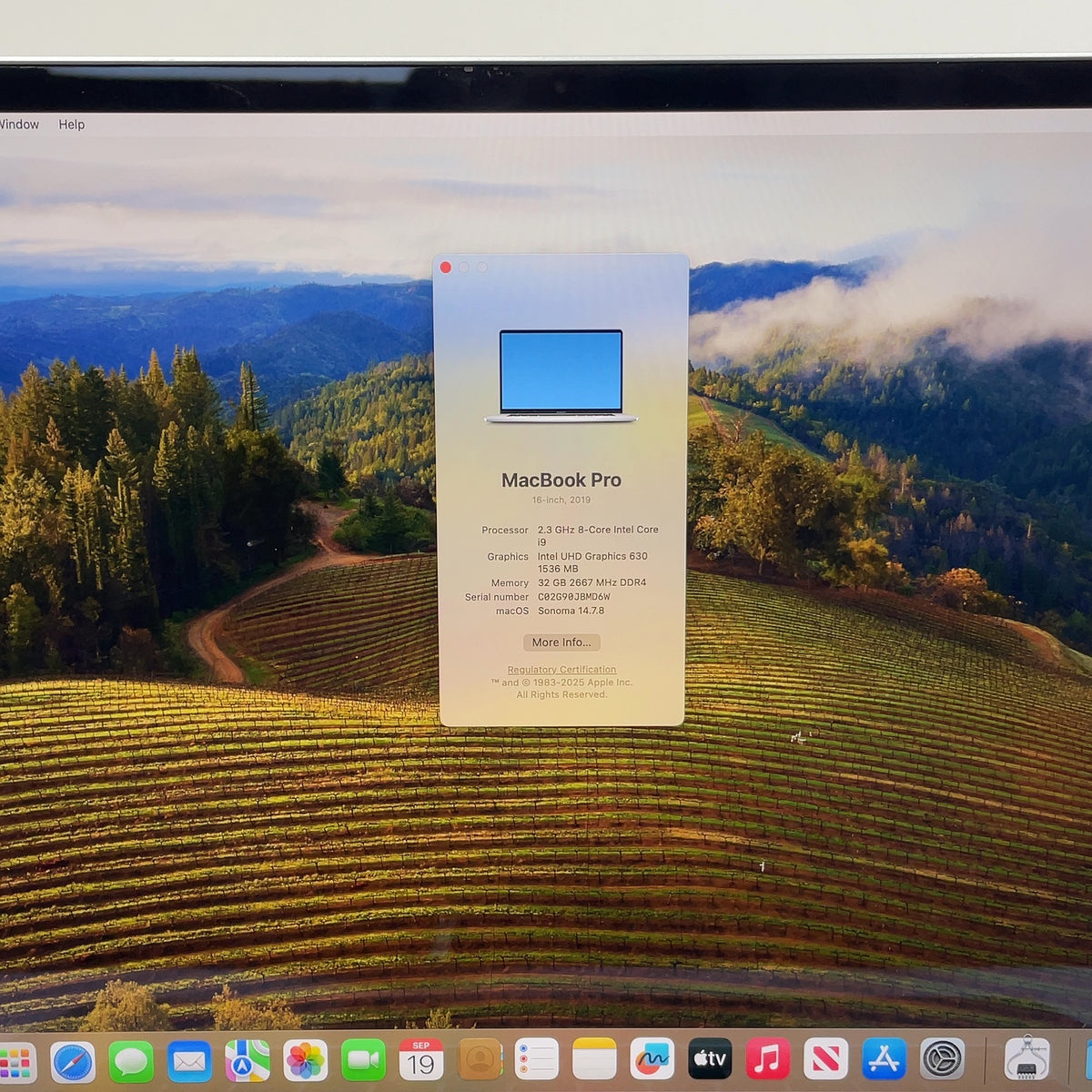Click the MacBook Pro laptop image
The width and height of the screenshot is (1092, 1092).
561,377
